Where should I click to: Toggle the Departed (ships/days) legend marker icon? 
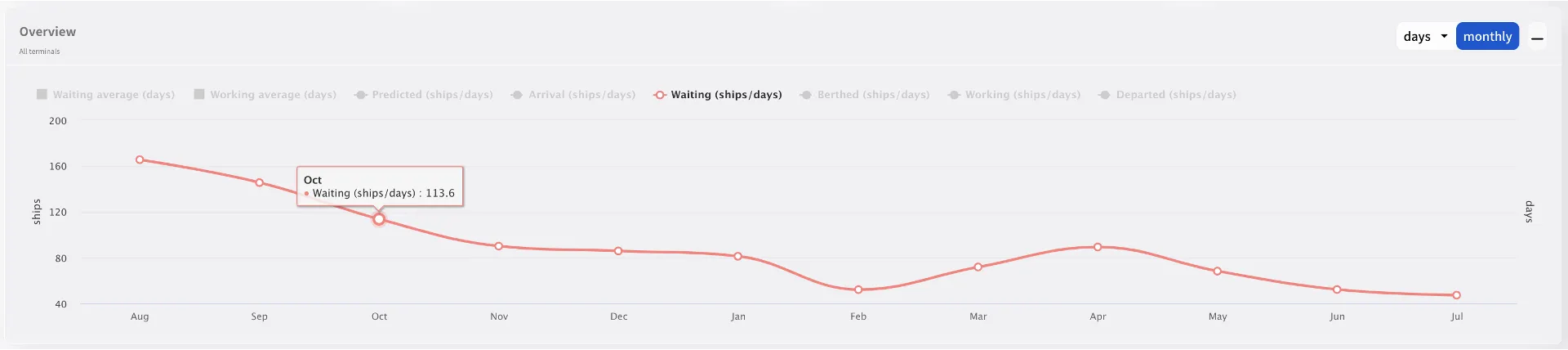coord(1105,95)
